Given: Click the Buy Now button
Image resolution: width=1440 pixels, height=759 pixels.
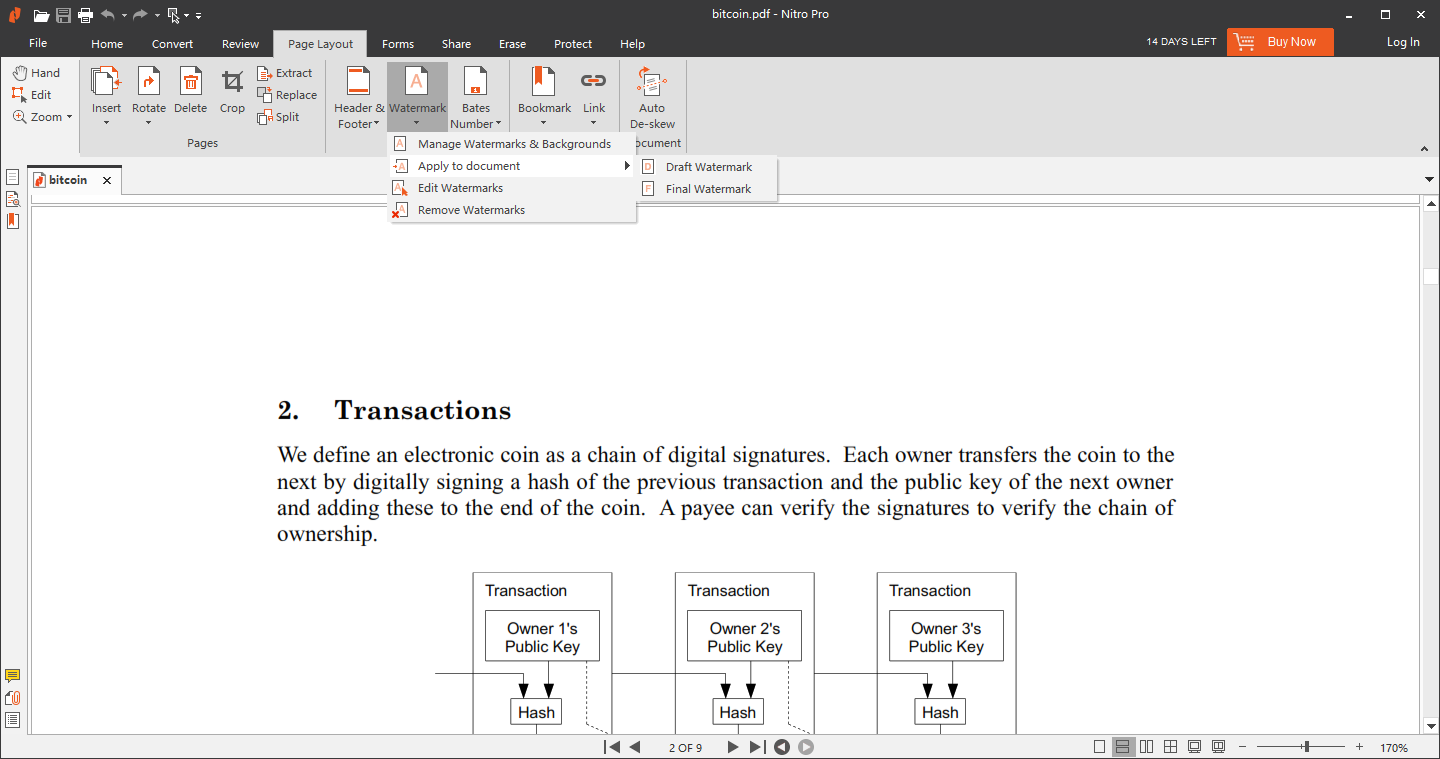Looking at the screenshot, I should point(1280,42).
